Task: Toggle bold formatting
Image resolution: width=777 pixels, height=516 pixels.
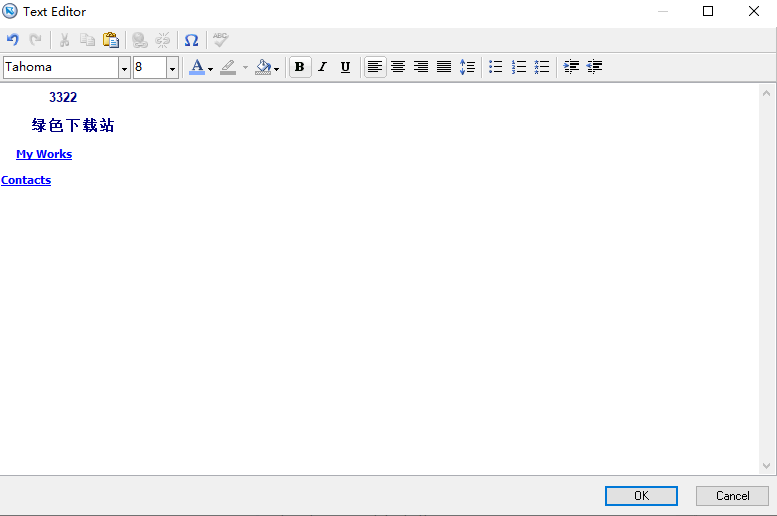Action: point(299,67)
